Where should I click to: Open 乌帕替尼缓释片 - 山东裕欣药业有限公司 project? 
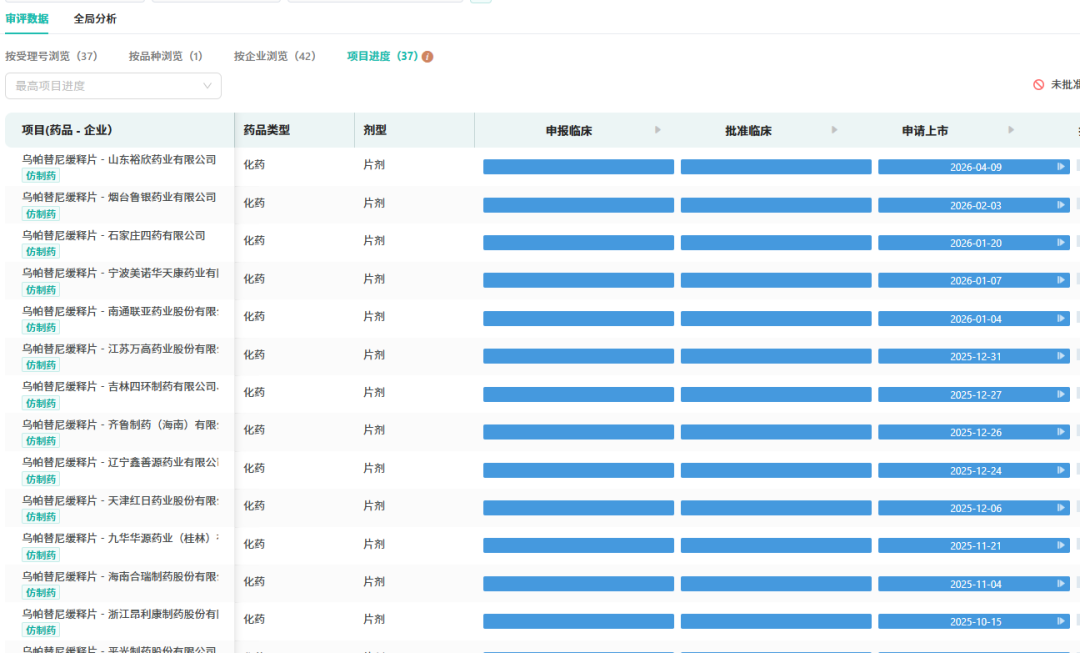(119, 159)
